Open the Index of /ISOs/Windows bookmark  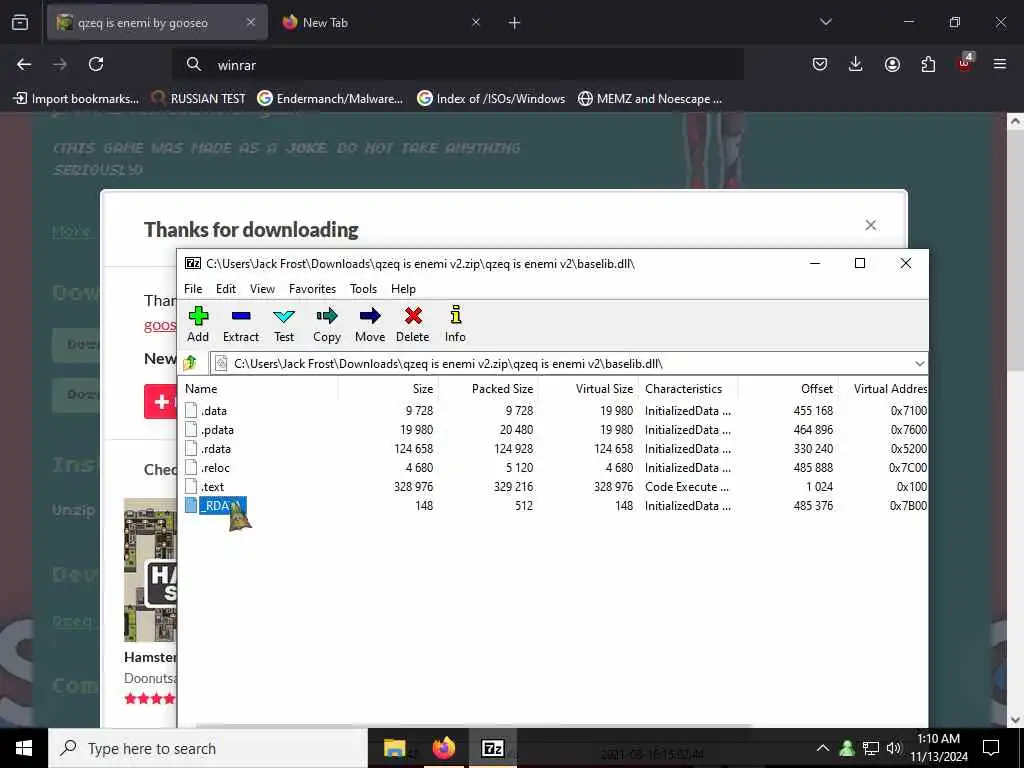pos(491,99)
